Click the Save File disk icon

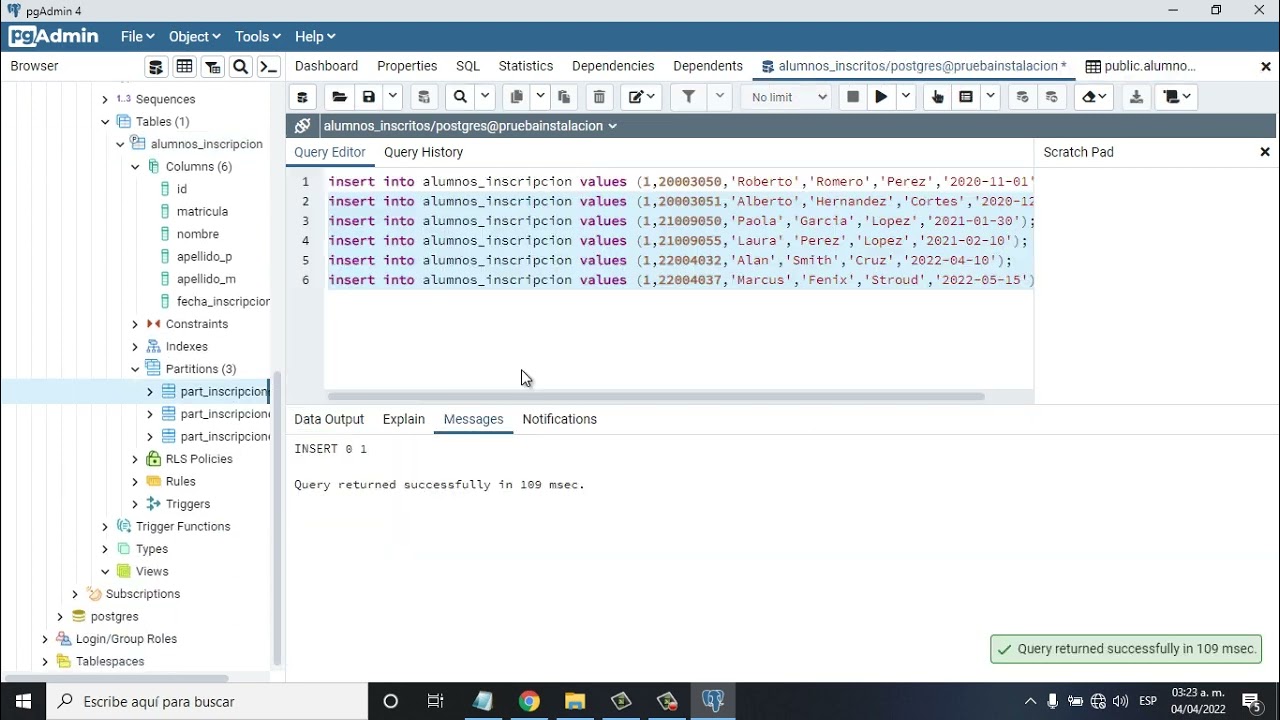(x=369, y=97)
